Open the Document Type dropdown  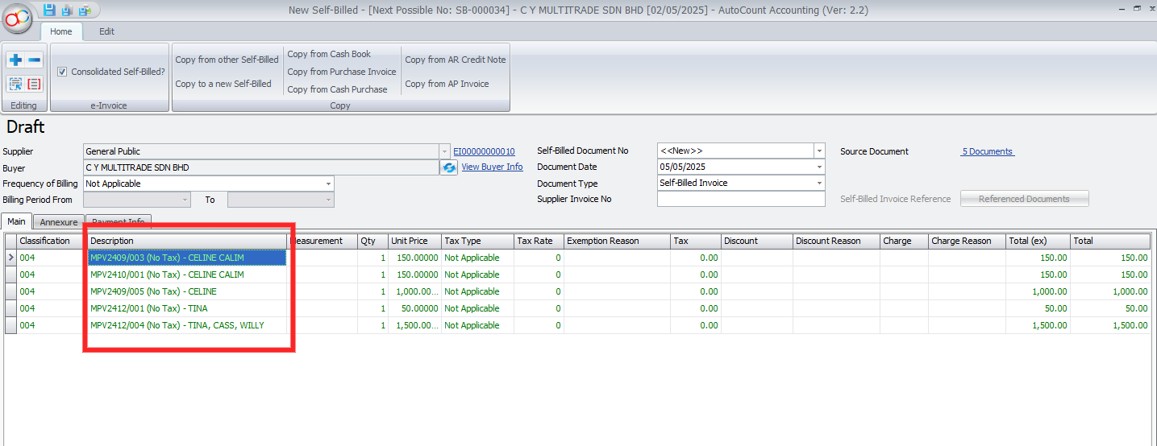(x=819, y=184)
